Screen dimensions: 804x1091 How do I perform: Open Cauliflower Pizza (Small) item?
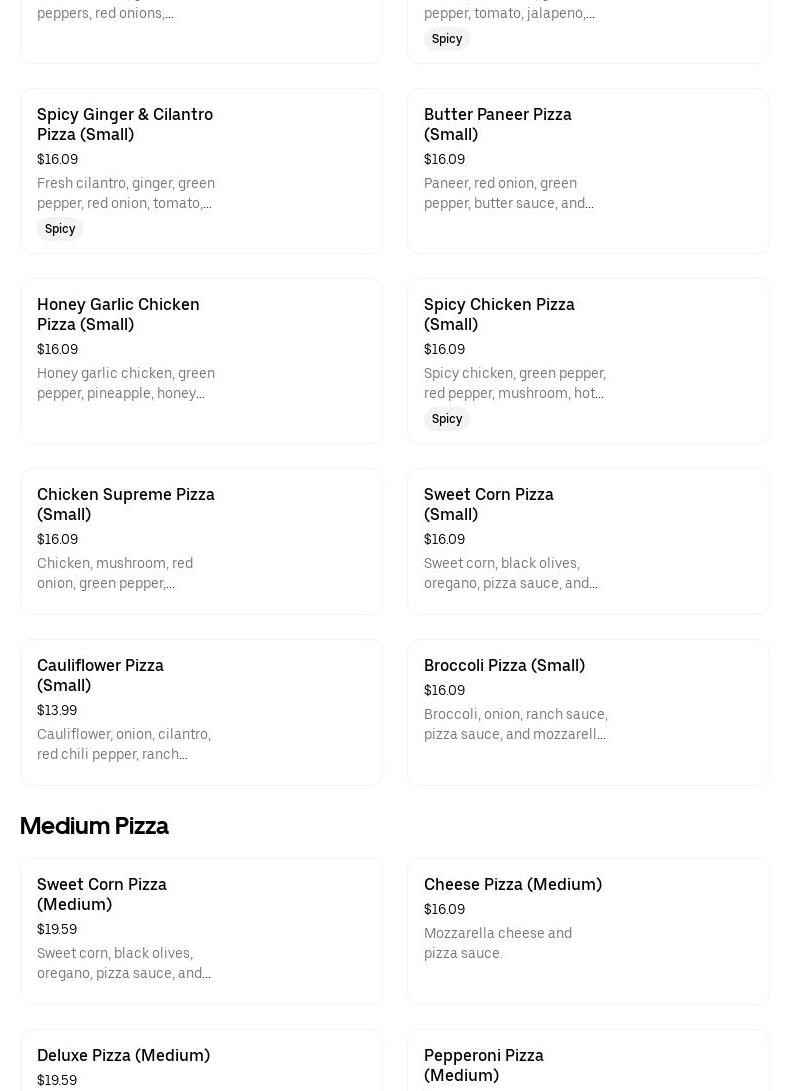(x=100, y=675)
